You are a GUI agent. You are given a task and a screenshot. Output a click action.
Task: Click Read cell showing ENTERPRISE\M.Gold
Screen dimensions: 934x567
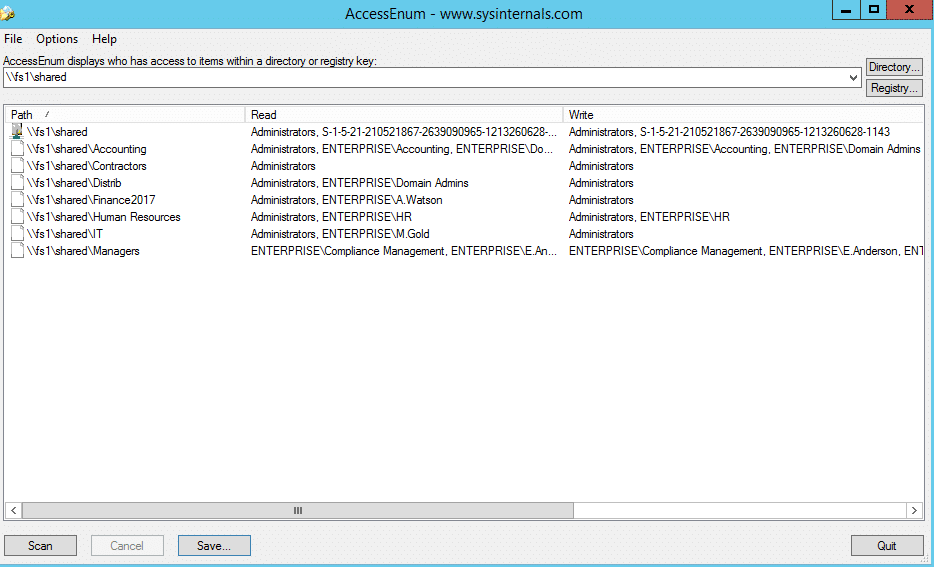click(340, 233)
